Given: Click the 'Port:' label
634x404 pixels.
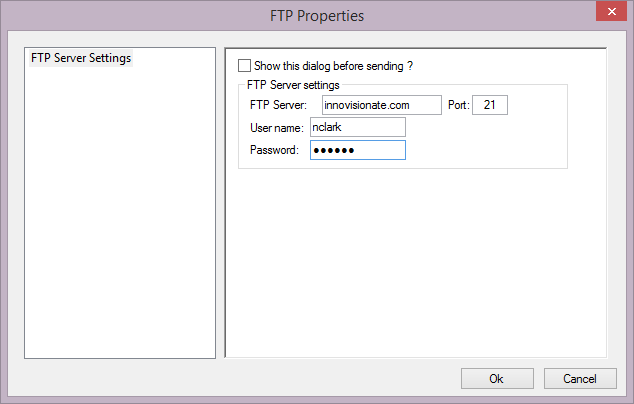Looking at the screenshot, I should [457, 105].
